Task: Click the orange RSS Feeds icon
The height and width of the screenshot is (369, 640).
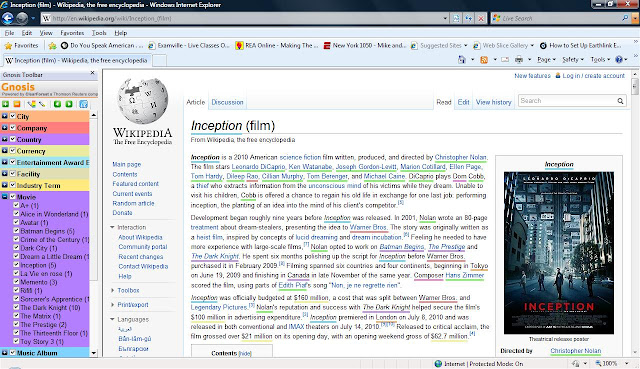Action: pos(484,60)
